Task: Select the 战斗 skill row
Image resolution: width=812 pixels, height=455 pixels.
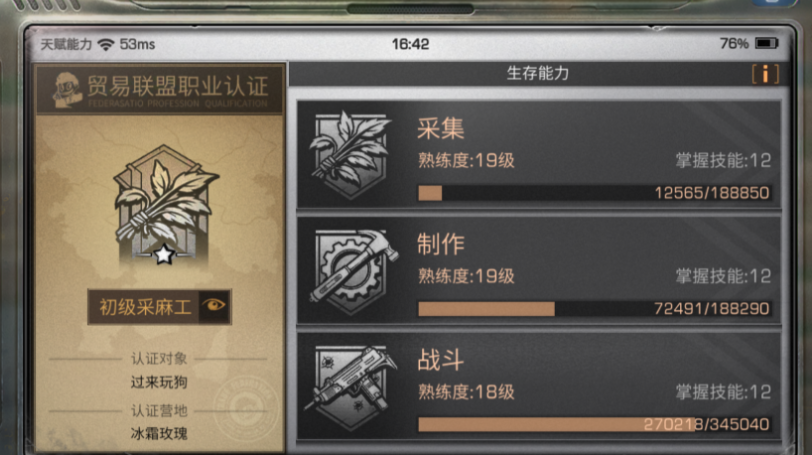Action: (539, 386)
